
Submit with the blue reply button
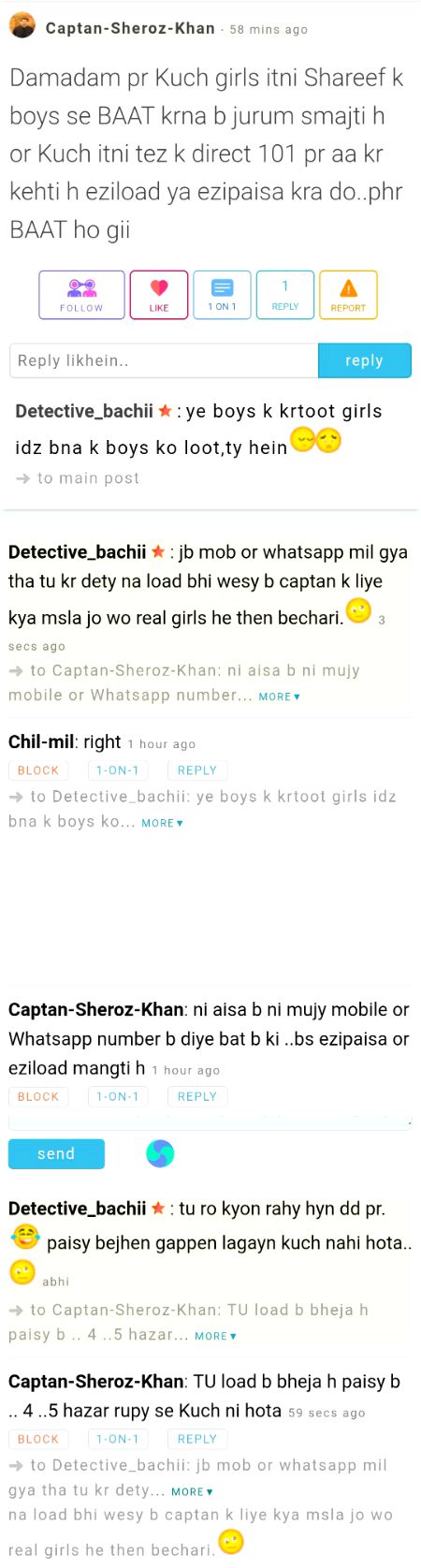[365, 360]
